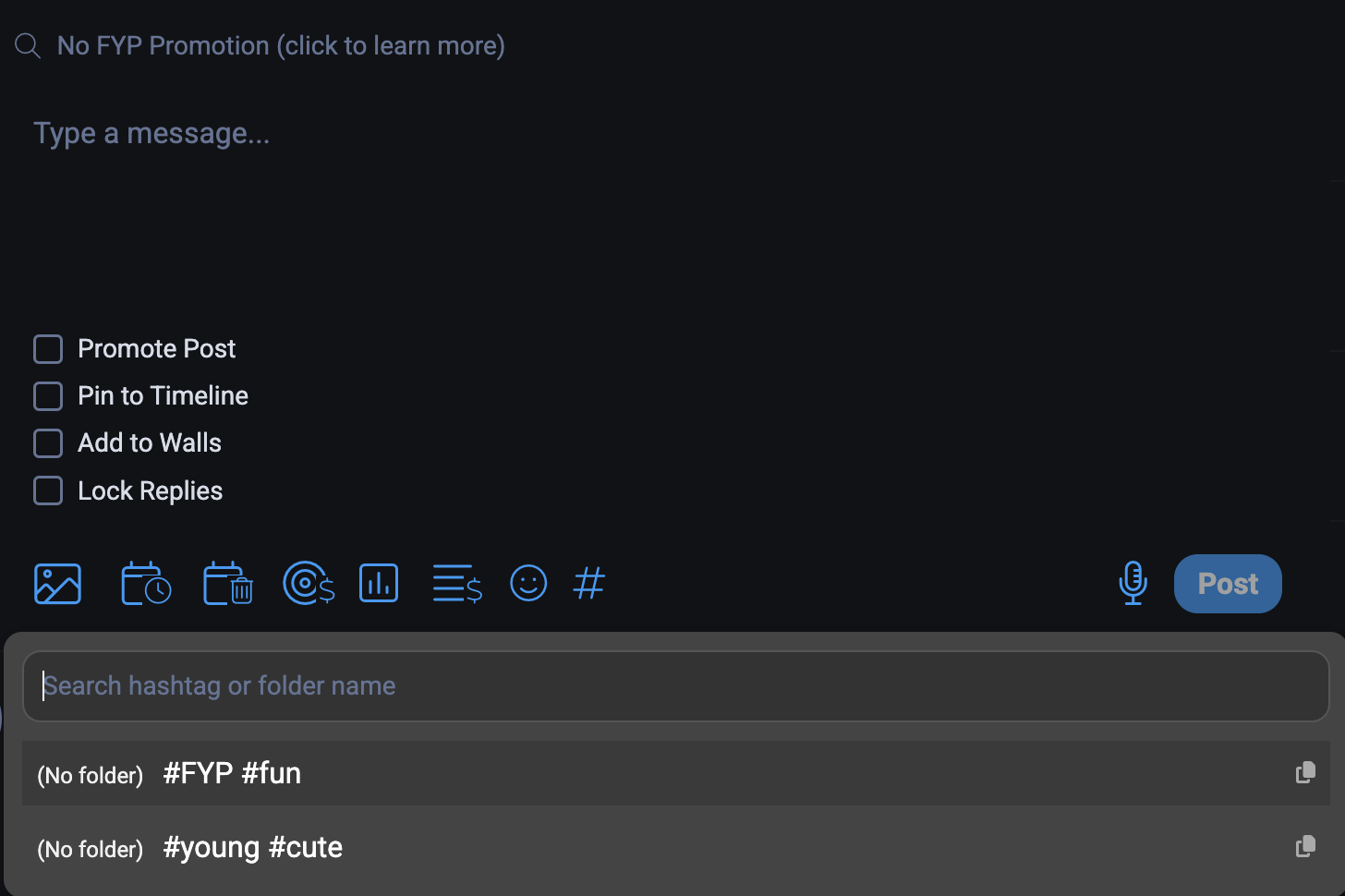Screen dimensions: 1345x896
Task: Click the microphone voice recording icon
Action: [x=1133, y=584]
